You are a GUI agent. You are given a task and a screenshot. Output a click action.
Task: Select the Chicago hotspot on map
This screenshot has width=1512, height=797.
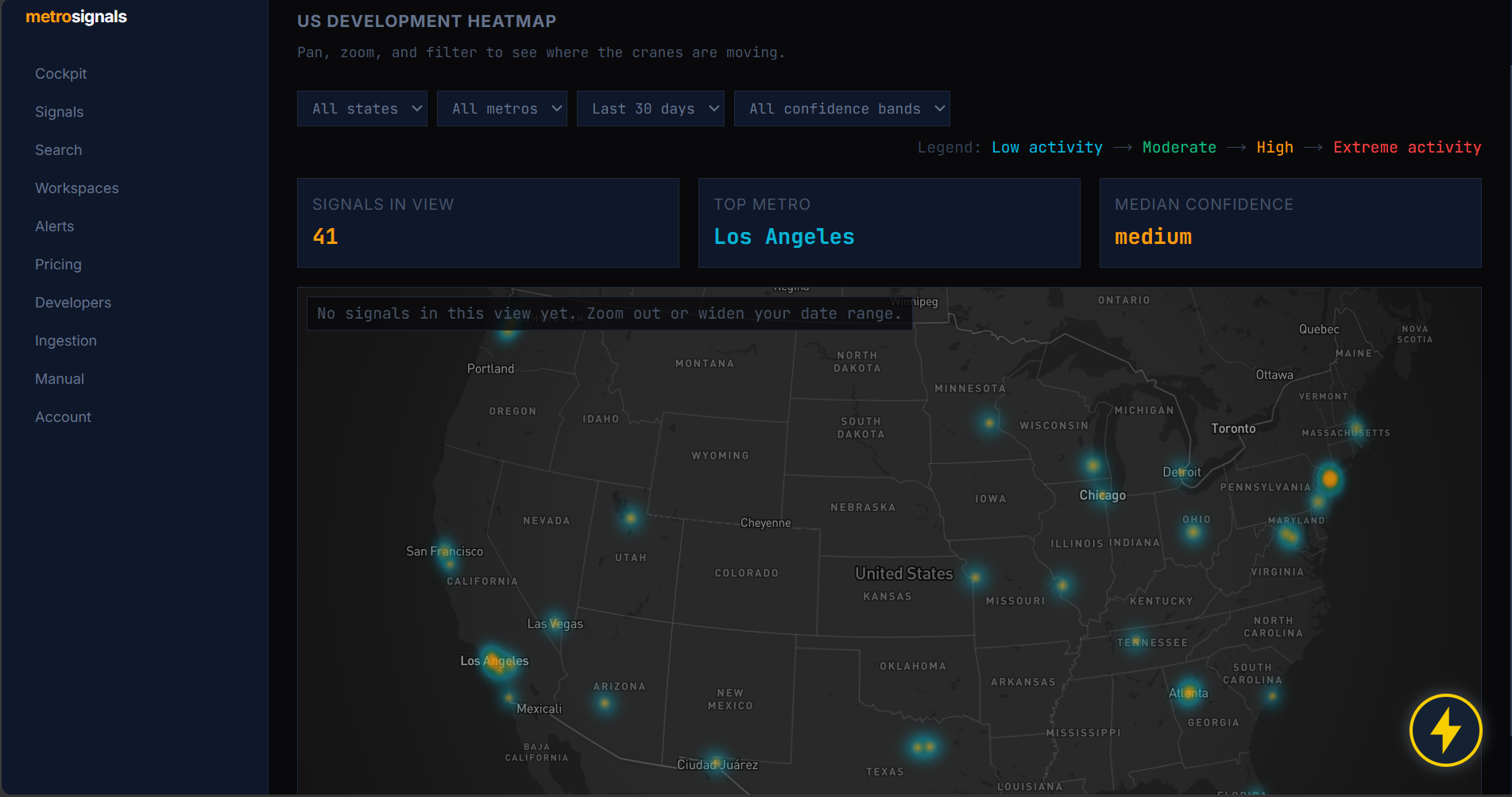(x=1104, y=496)
